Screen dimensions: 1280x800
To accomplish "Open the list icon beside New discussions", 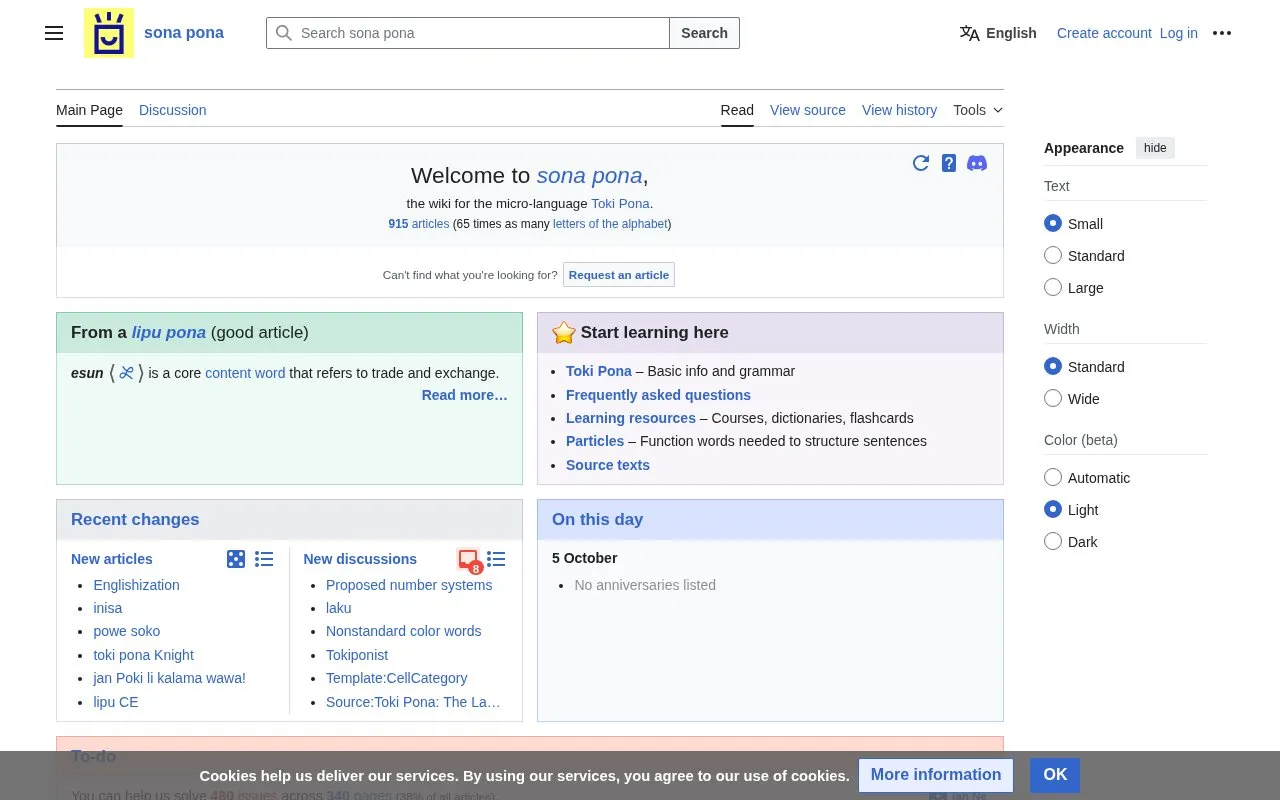I will 496,559.
